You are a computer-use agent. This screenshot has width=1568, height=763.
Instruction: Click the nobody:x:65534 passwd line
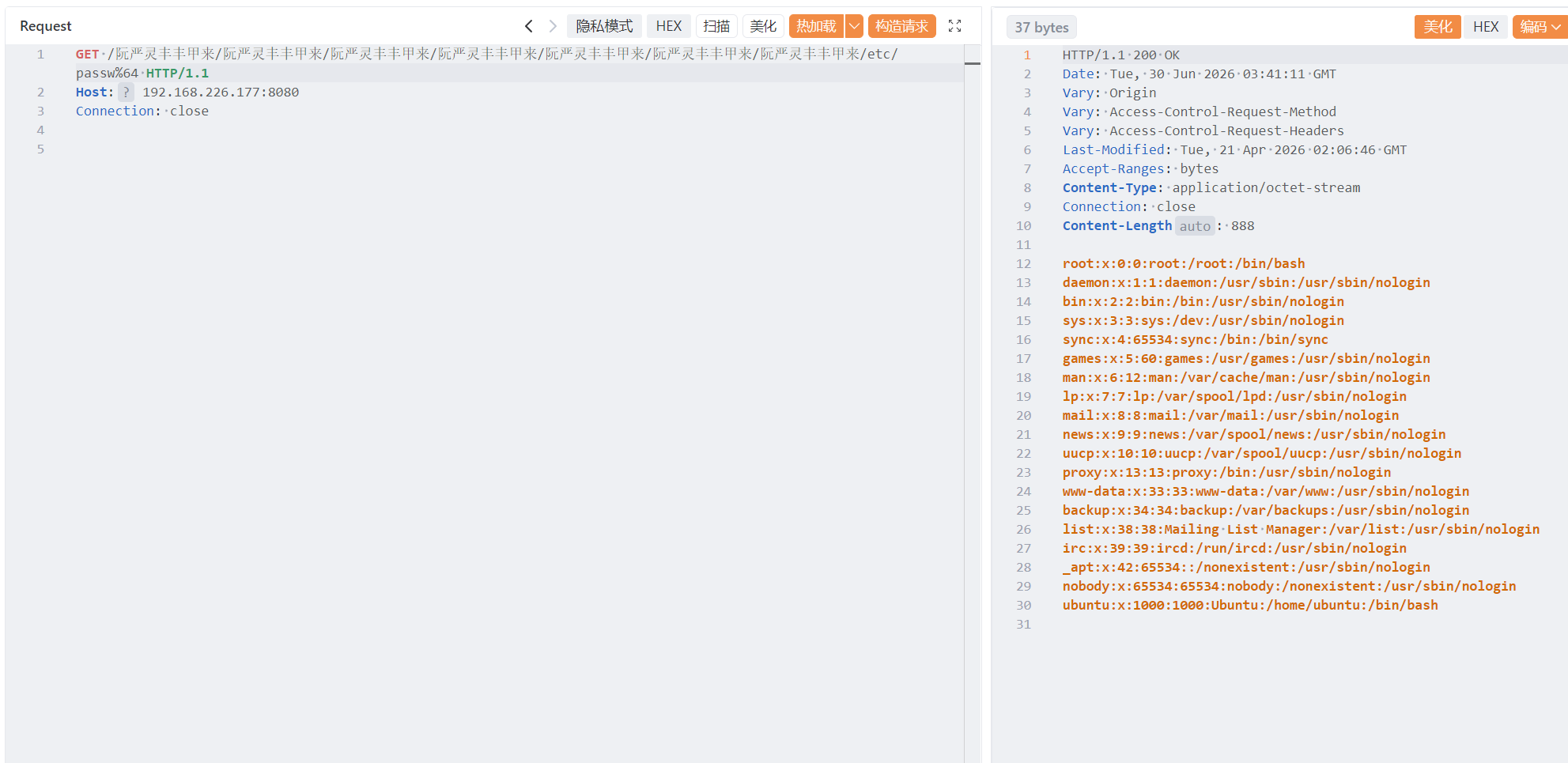click(1289, 587)
